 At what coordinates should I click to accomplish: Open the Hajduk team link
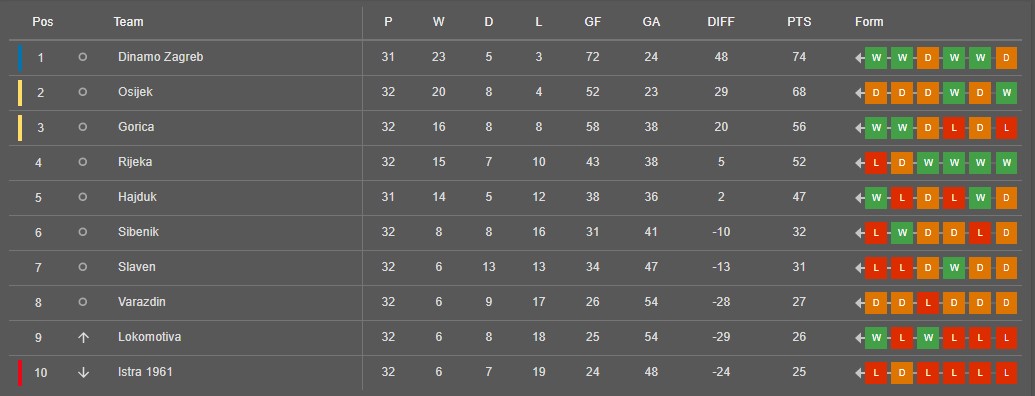pyautogui.click(x=137, y=197)
